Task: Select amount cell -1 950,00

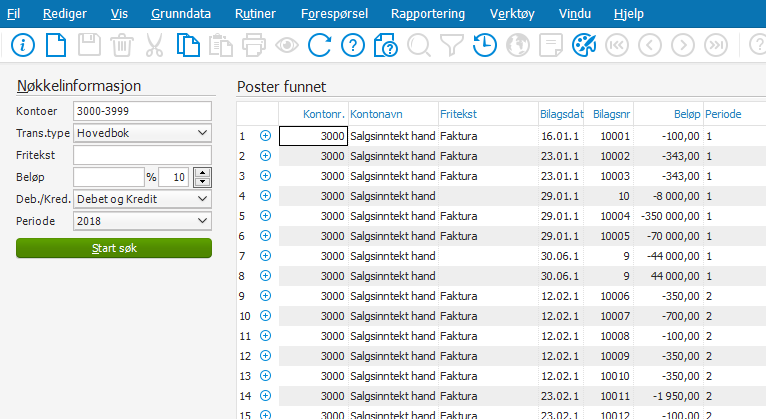Action: tap(668, 396)
